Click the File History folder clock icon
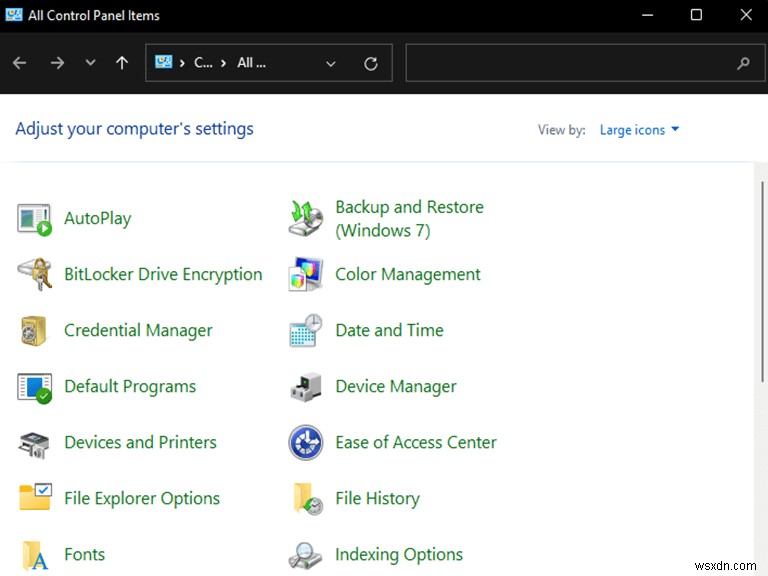768x576 pixels. tap(308, 499)
